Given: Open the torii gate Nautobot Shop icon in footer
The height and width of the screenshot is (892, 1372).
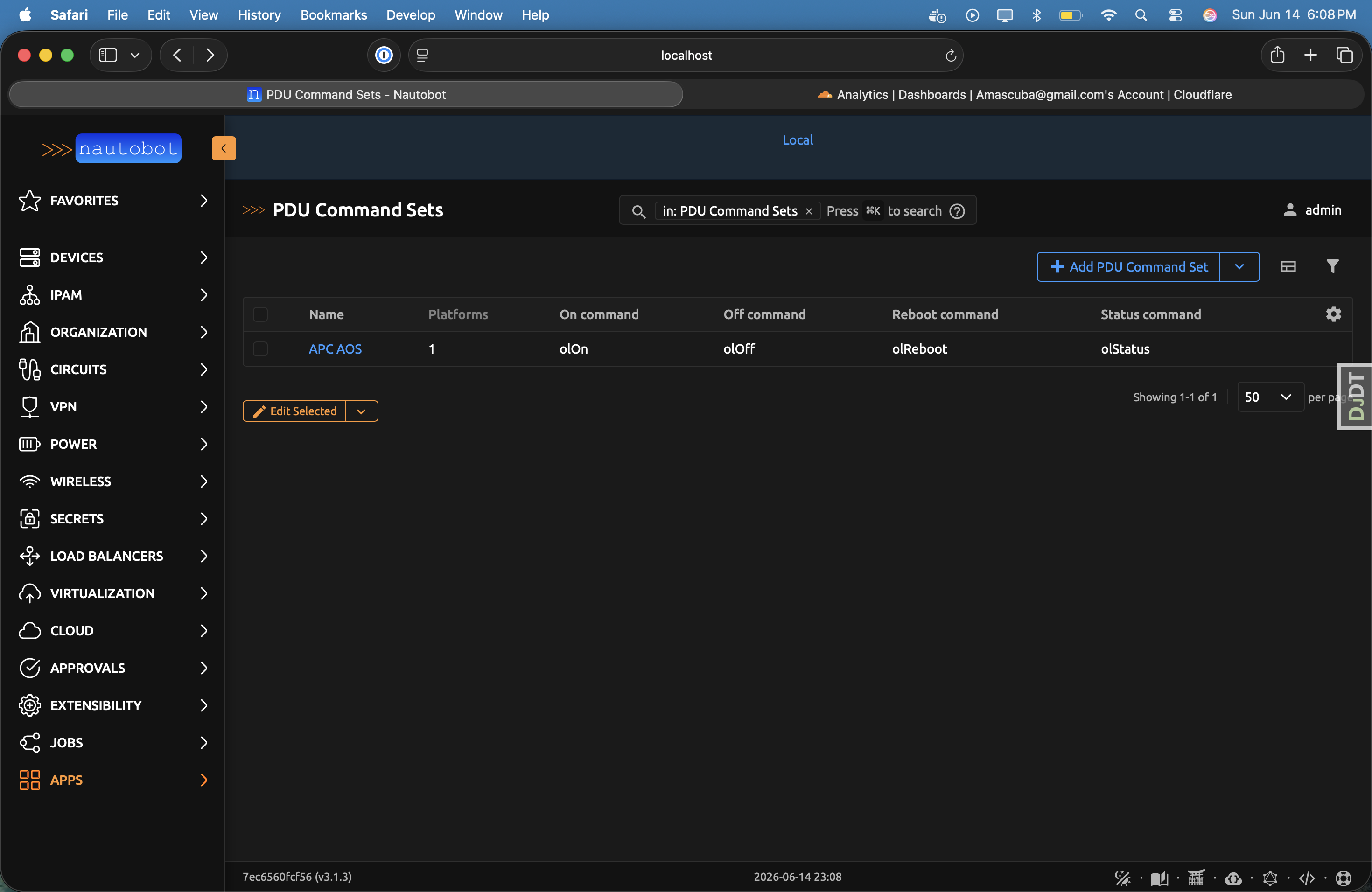Looking at the screenshot, I should tap(1196, 878).
